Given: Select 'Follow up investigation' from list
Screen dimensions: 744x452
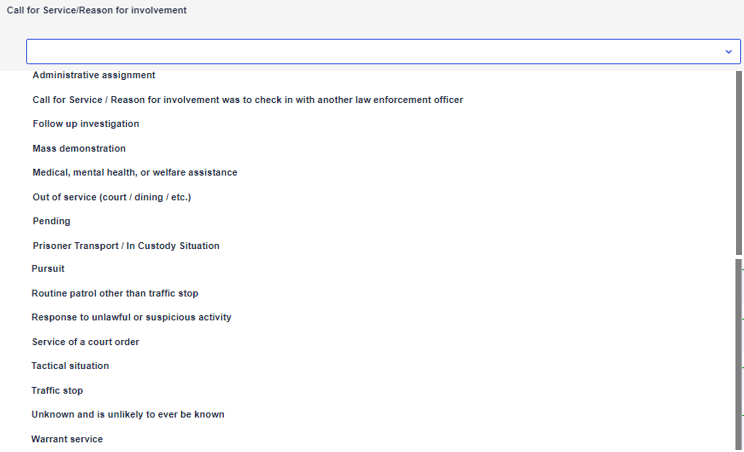Looking at the screenshot, I should (86, 124).
